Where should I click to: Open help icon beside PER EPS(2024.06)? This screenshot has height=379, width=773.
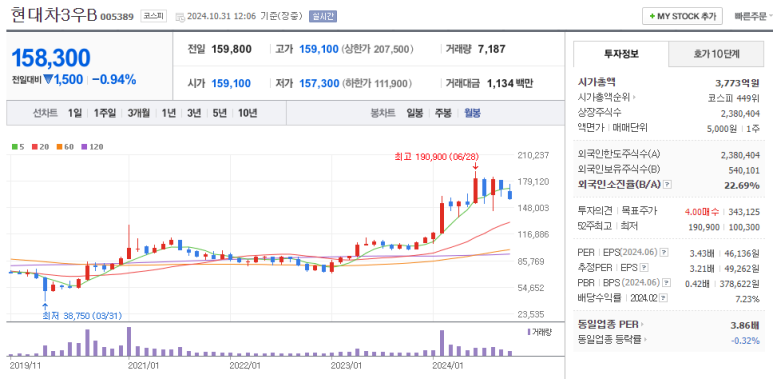point(664,253)
